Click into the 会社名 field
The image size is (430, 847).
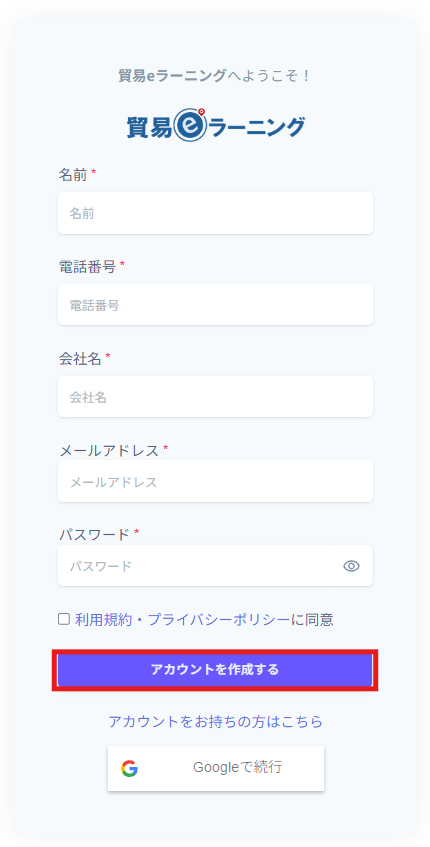tap(215, 397)
